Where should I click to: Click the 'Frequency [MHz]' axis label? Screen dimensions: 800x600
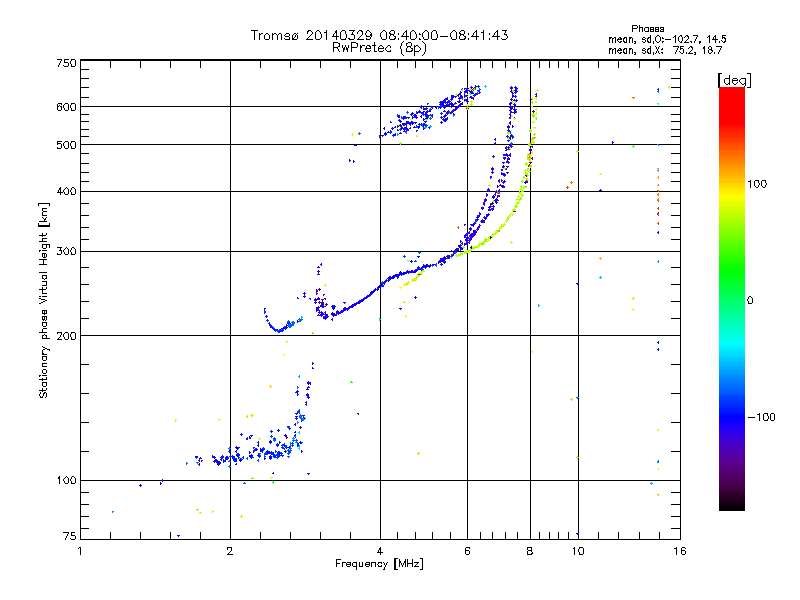(x=379, y=564)
